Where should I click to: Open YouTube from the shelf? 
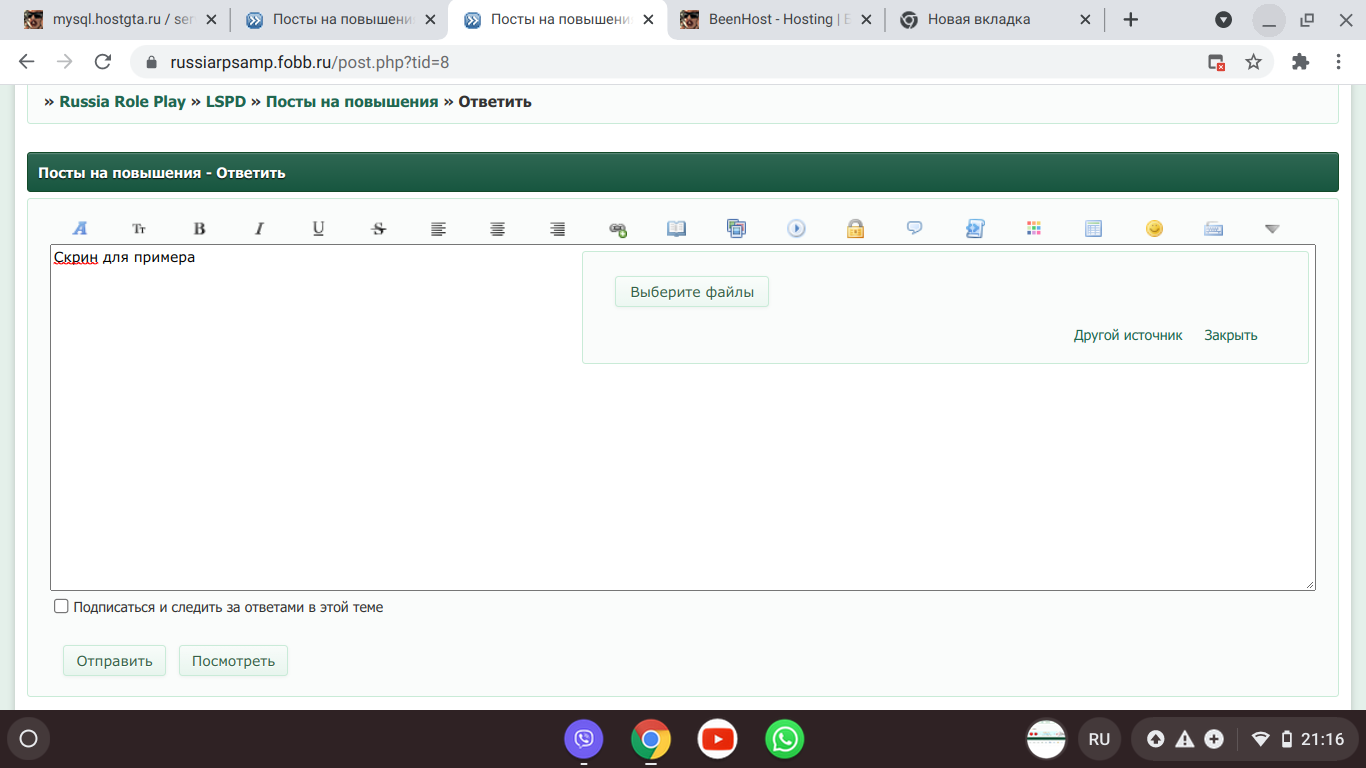(x=717, y=739)
